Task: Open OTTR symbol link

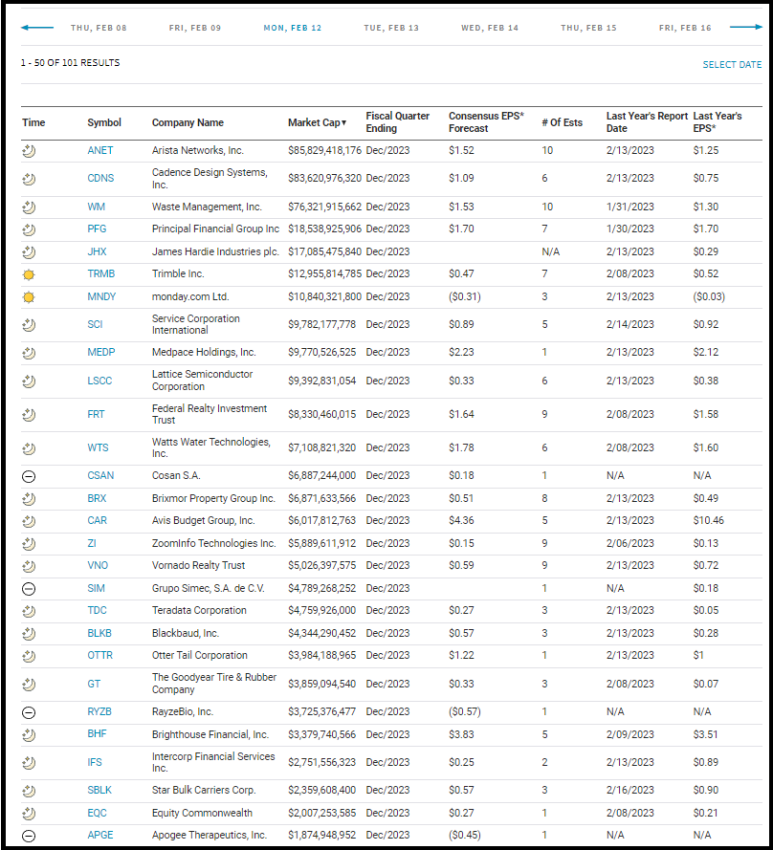Action: pos(100,655)
